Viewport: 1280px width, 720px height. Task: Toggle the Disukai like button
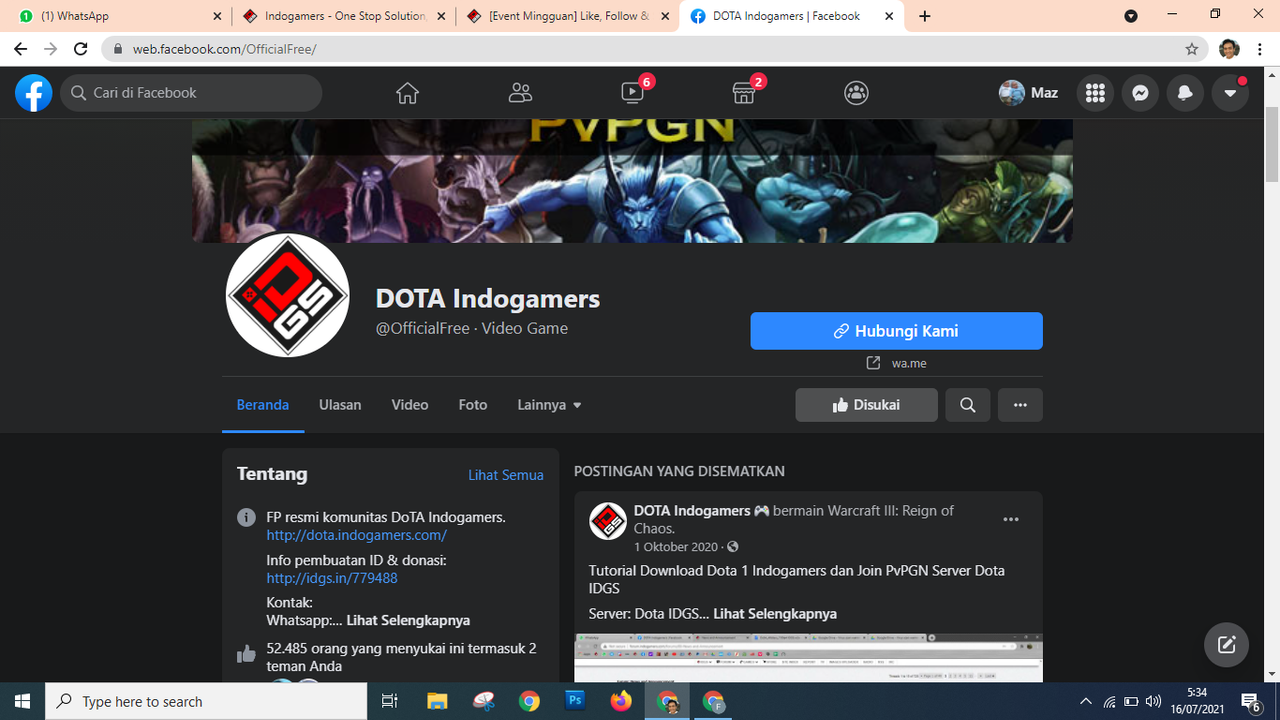click(x=866, y=405)
